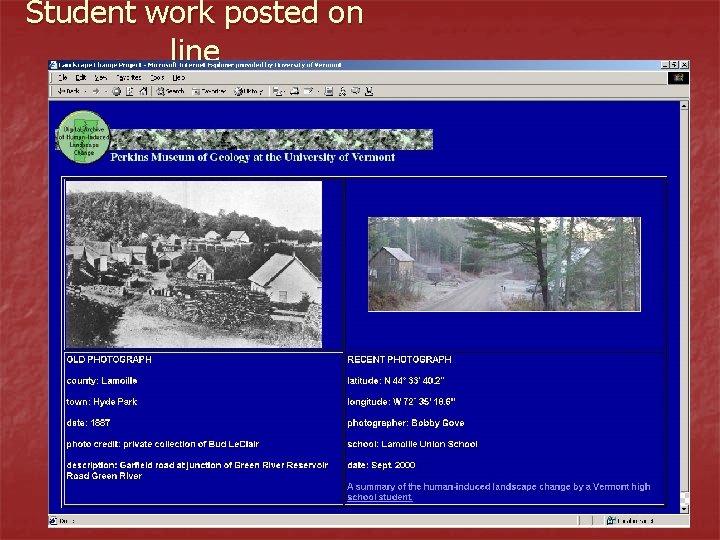The image size is (720, 540).
Task: Click the security zone icon in status bar
Action: coord(611,521)
